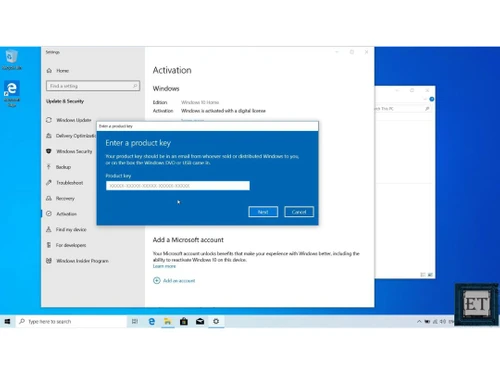This screenshot has width=500, height=375.
Task: Open the Windows Start menu
Action: click(7, 321)
